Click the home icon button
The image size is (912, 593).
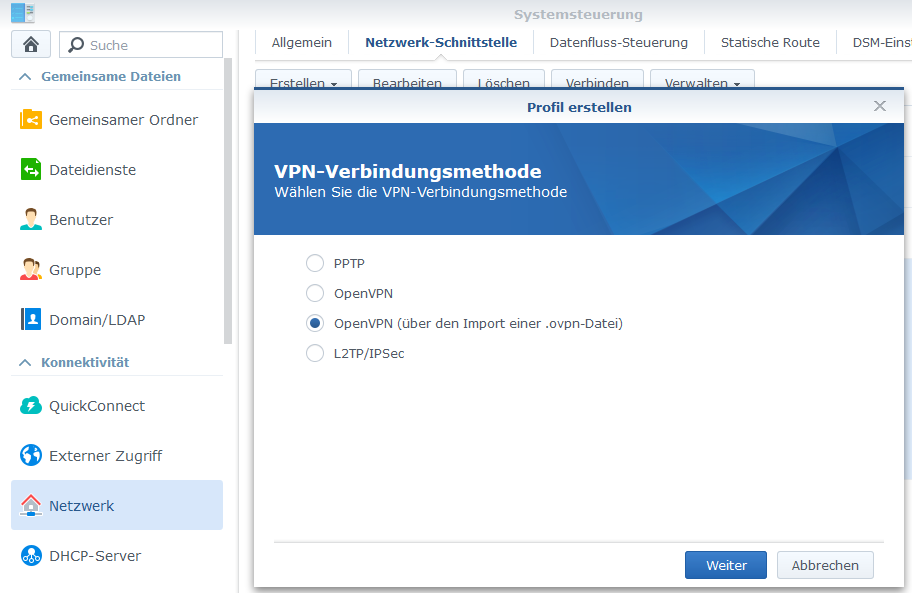31,45
